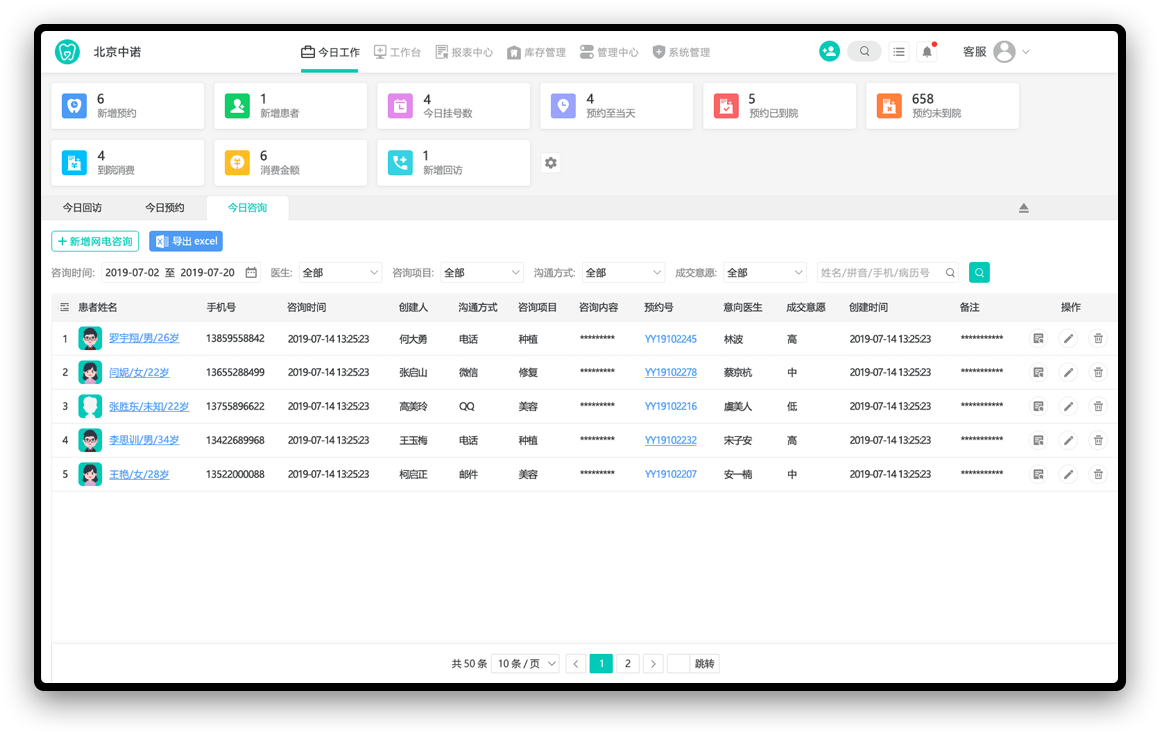
Task: Edit the 罗宇翔 consultation row
Action: 1068,339
